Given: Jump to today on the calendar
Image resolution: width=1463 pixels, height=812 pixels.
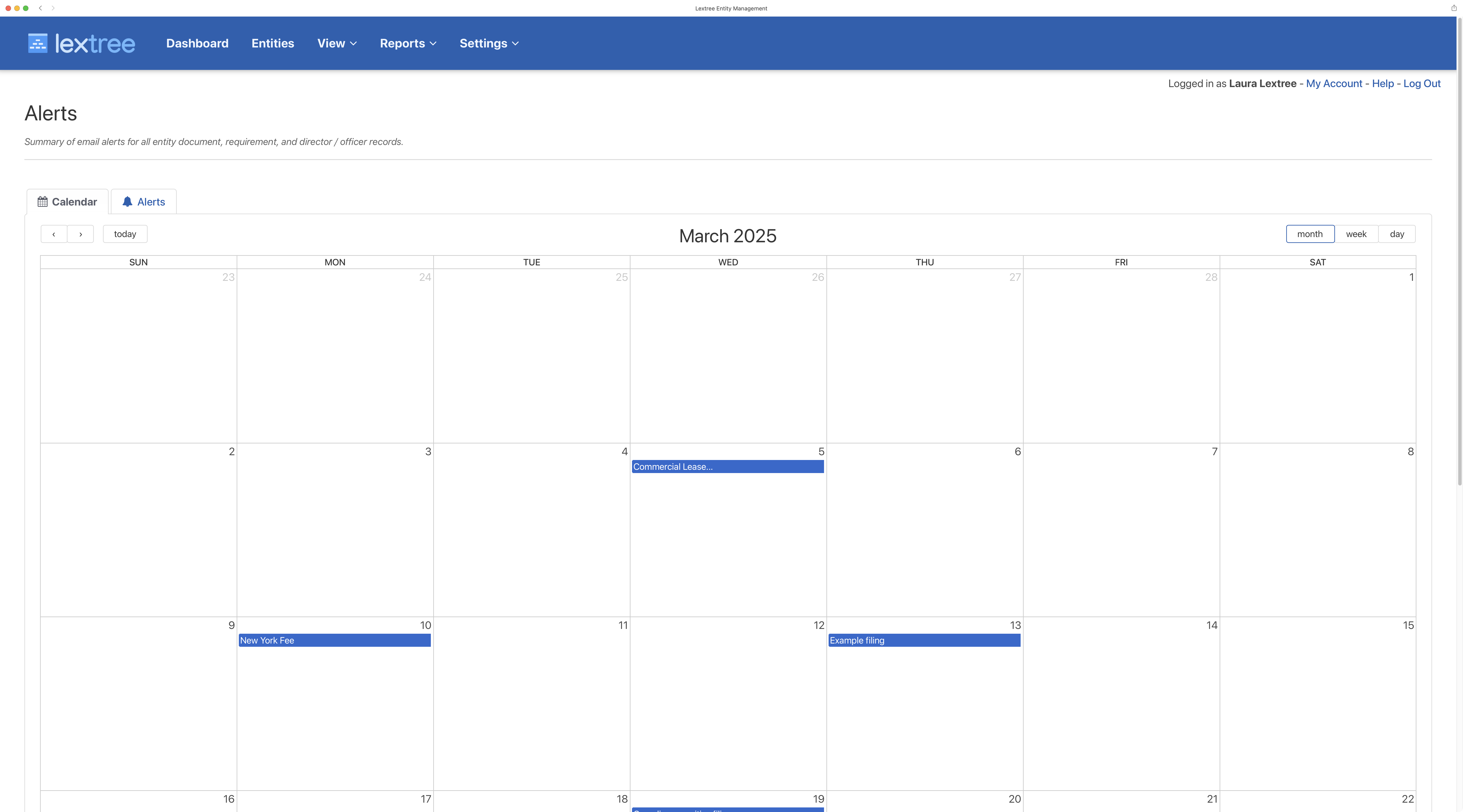Looking at the screenshot, I should click(125, 234).
